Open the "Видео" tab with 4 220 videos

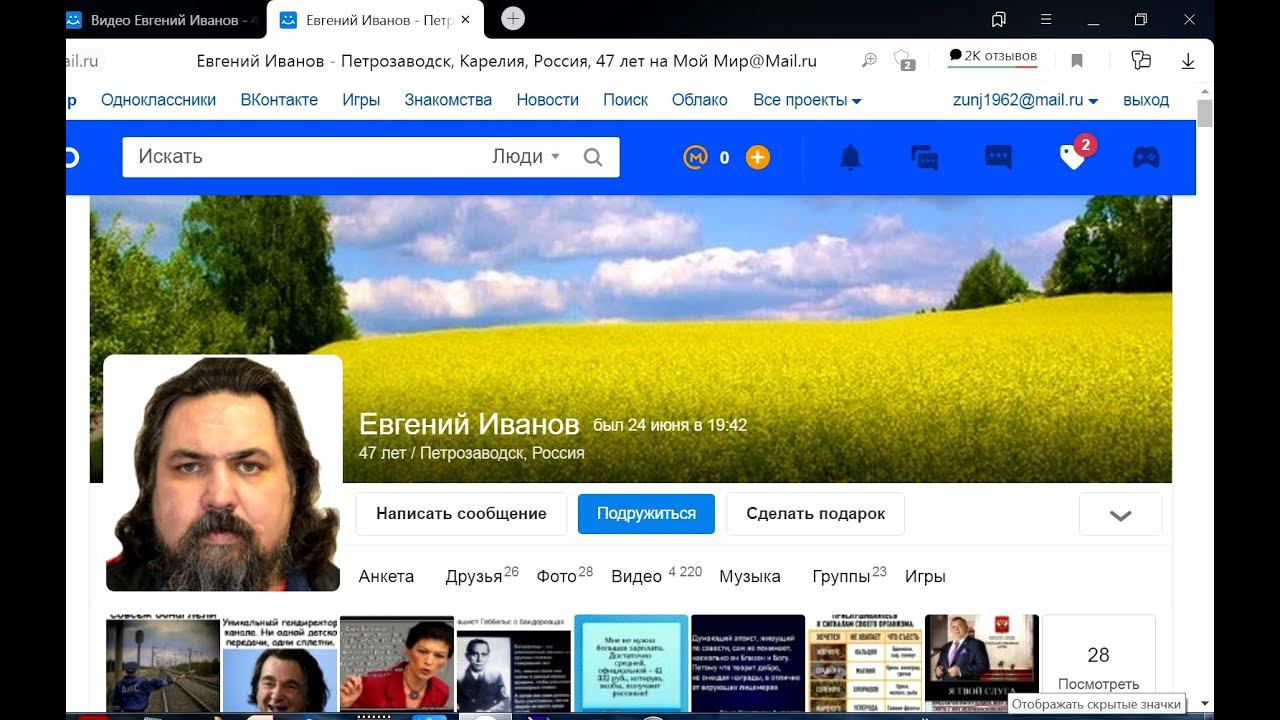[x=656, y=575]
